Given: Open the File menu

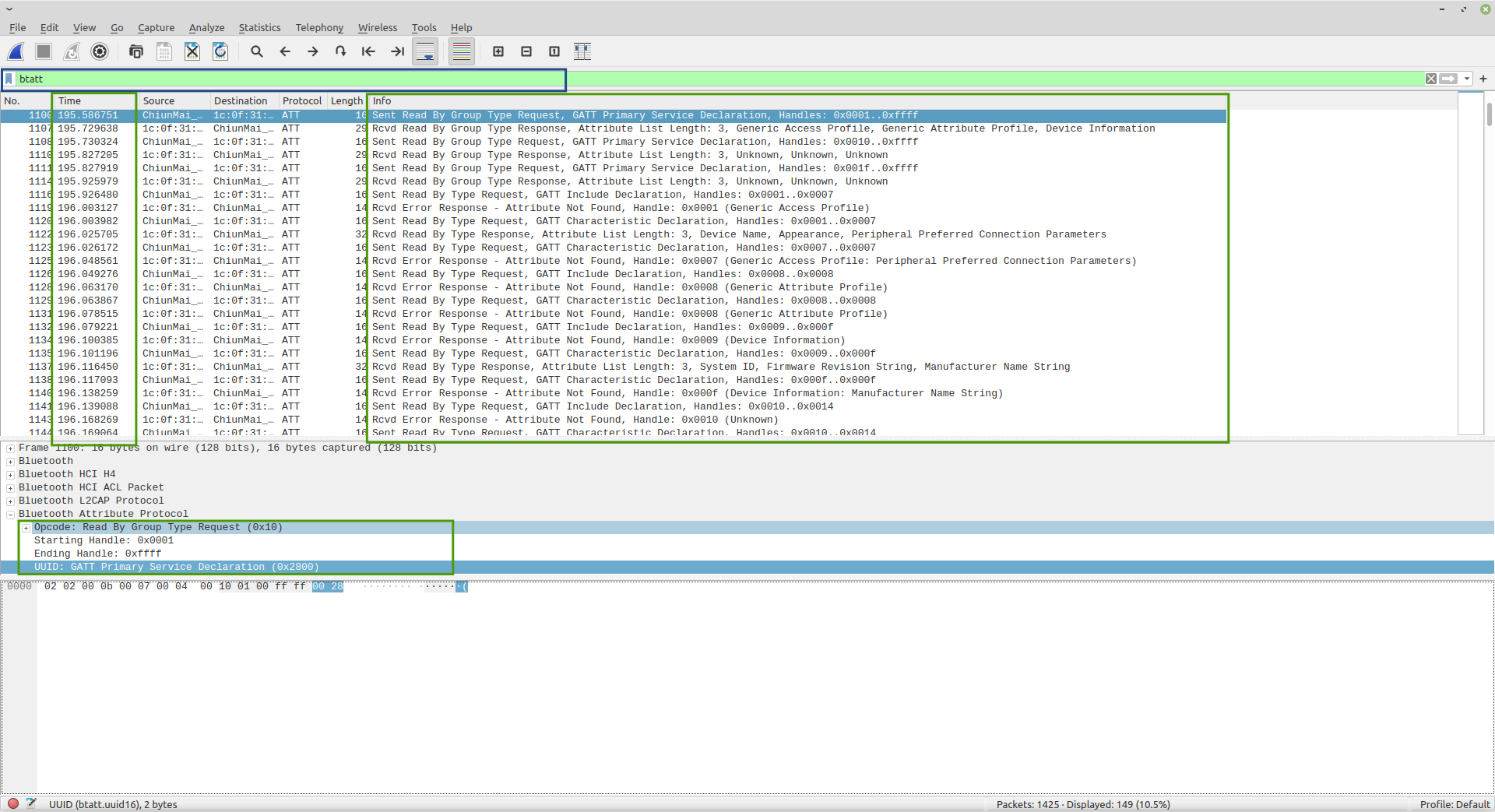Looking at the screenshot, I should [17, 27].
